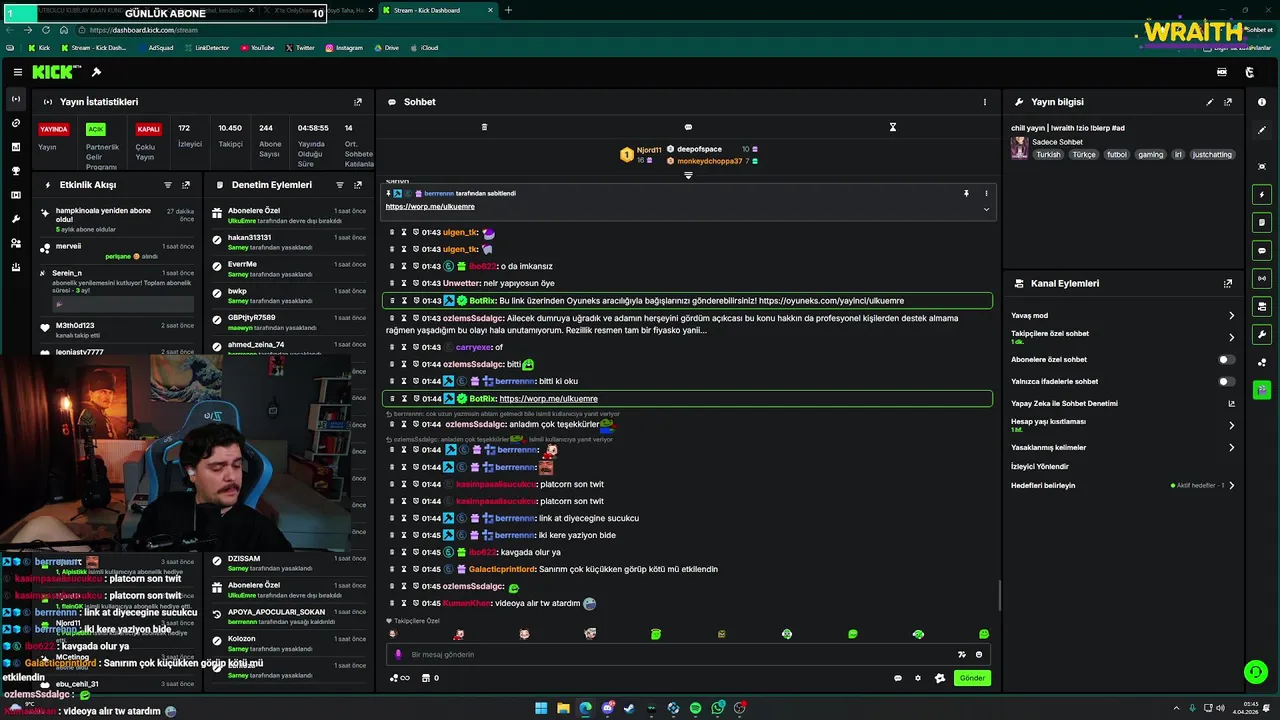Pop out the Yayın İstatistikleri panel
The height and width of the screenshot is (720, 1280).
point(358,102)
